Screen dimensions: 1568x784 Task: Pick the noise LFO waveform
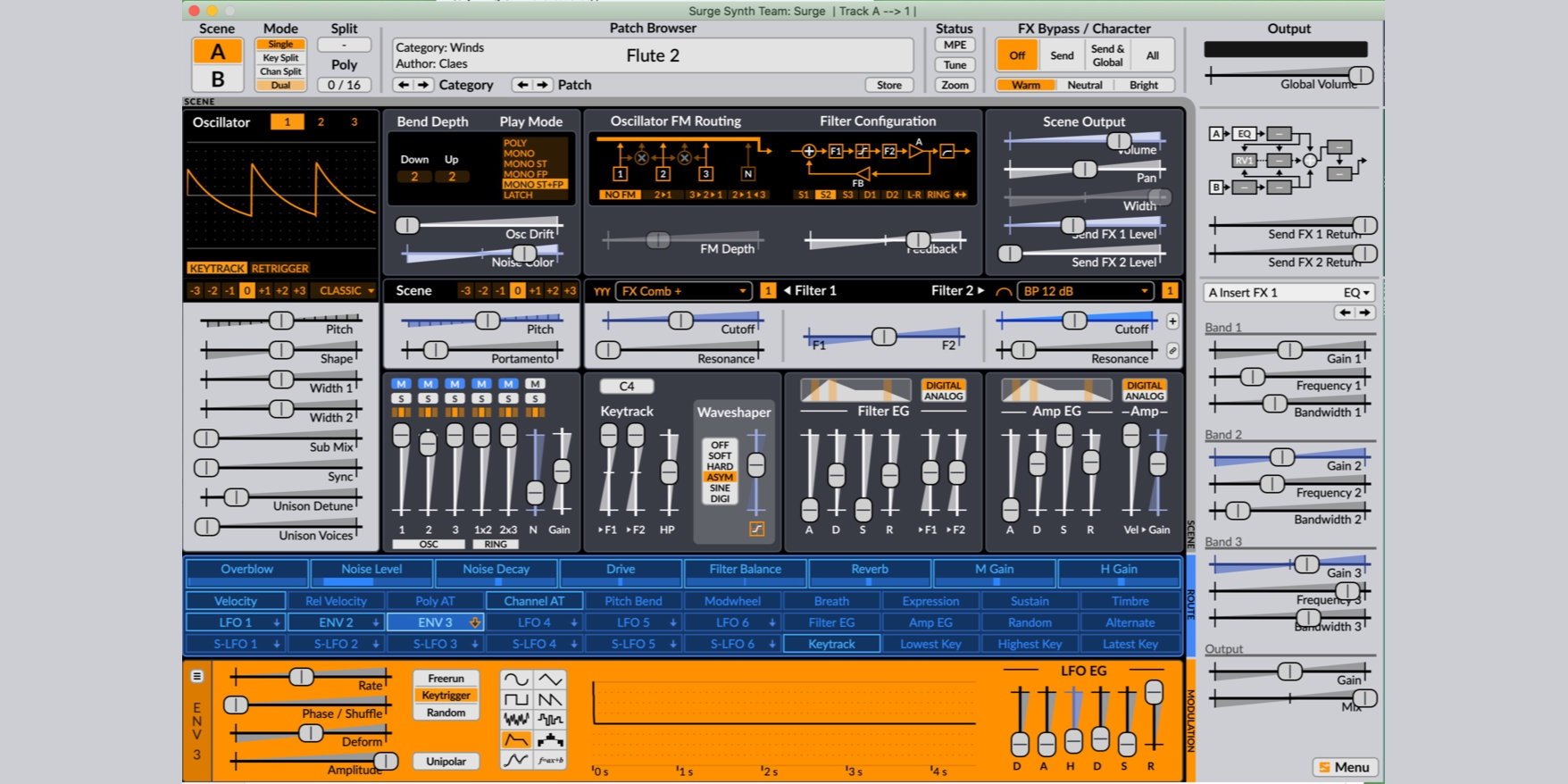516,720
